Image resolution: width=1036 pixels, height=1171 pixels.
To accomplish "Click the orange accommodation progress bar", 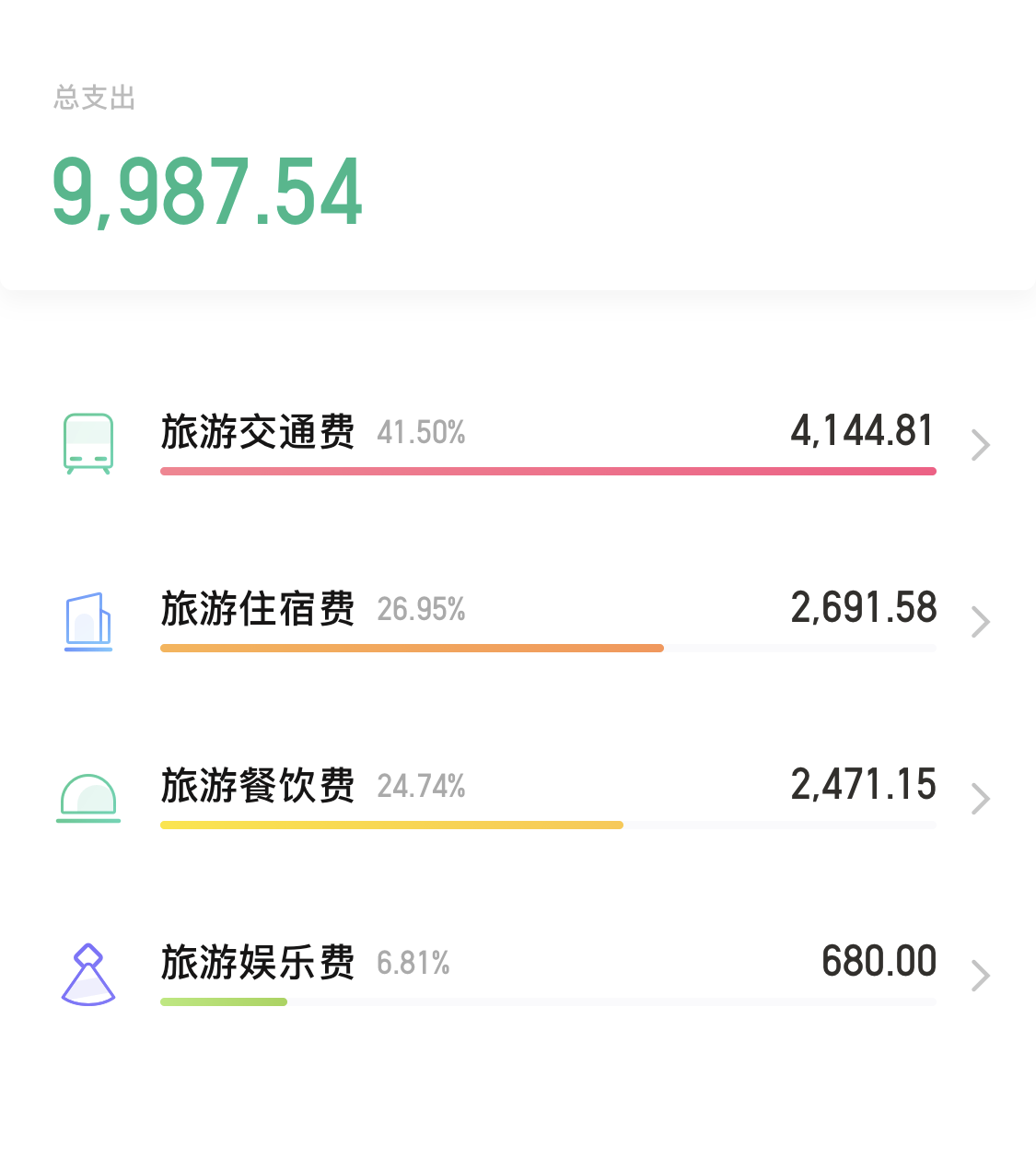I will (412, 648).
